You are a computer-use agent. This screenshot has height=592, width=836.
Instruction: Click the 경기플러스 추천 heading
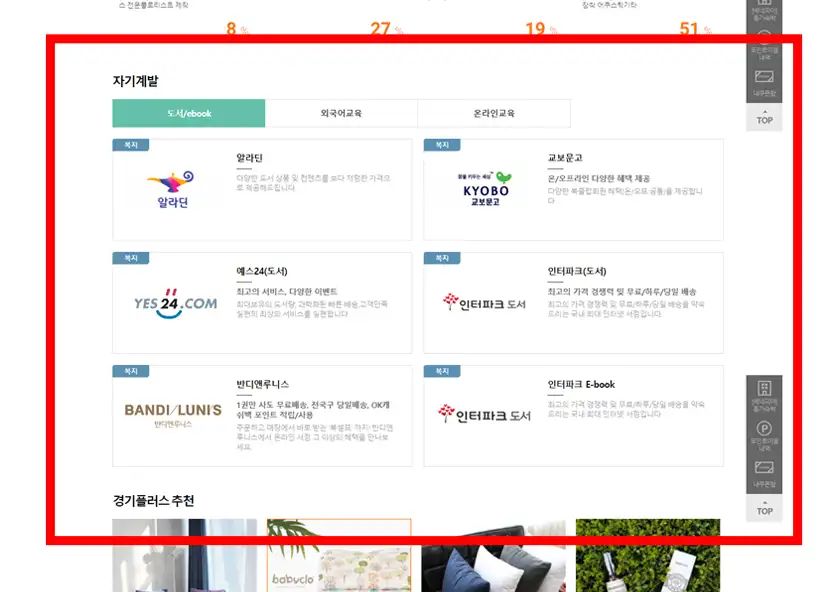(x=154, y=501)
